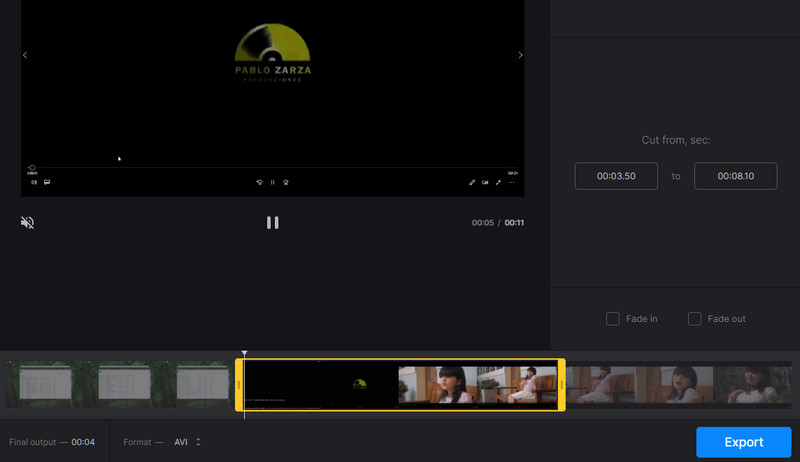Click the left arrow on the video preview
This screenshot has width=800, height=462.
pyautogui.click(x=25, y=56)
